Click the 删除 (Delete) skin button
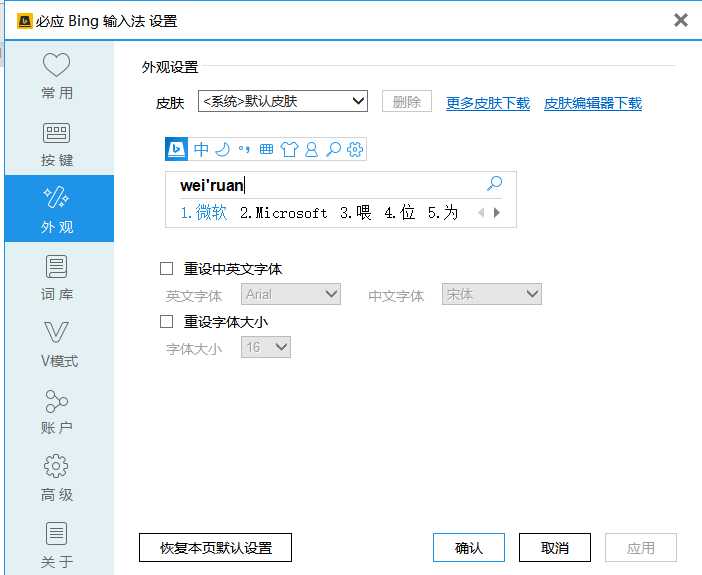 [407, 101]
